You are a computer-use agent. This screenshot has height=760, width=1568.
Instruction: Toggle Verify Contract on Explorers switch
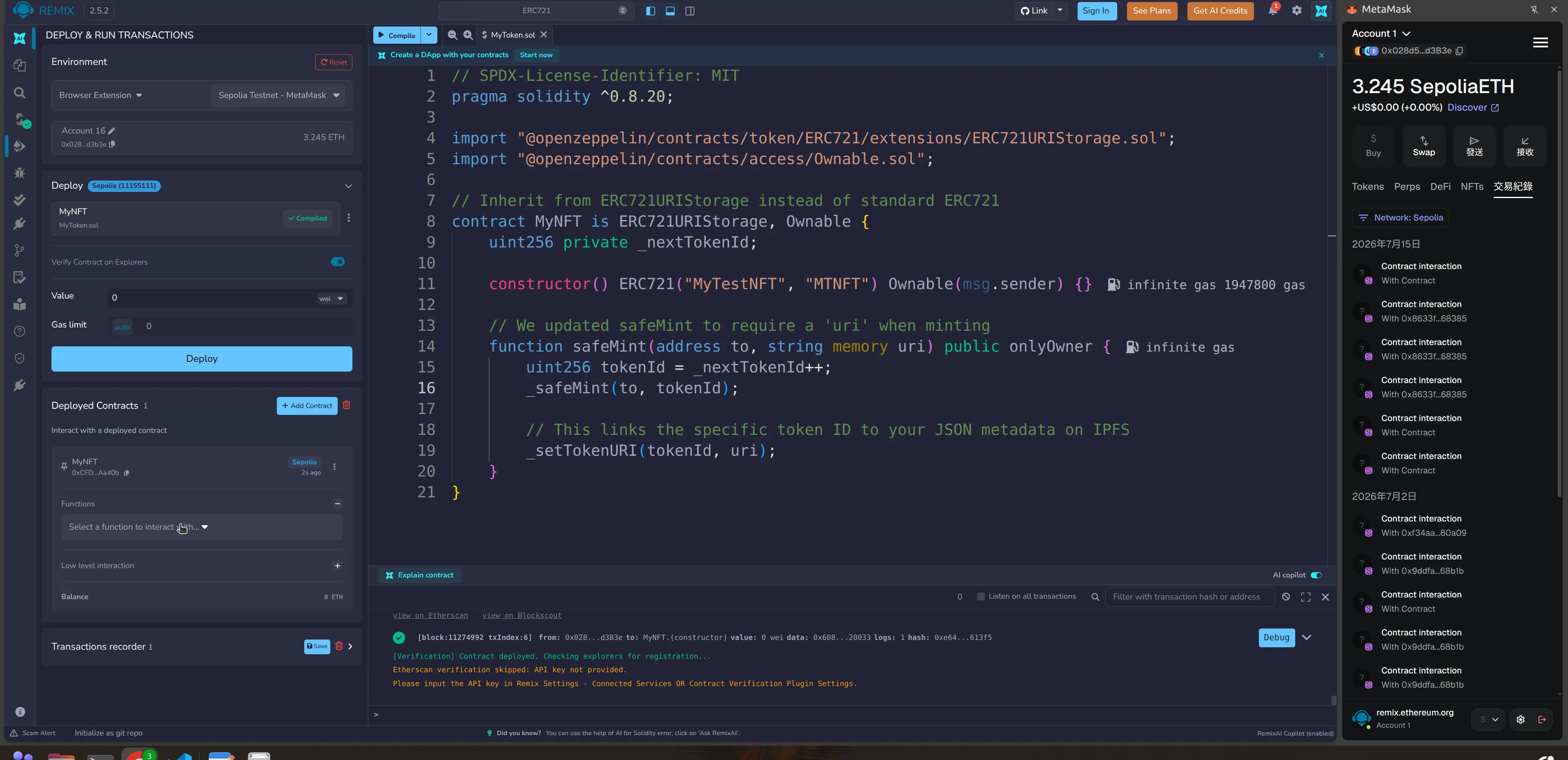pos(338,262)
